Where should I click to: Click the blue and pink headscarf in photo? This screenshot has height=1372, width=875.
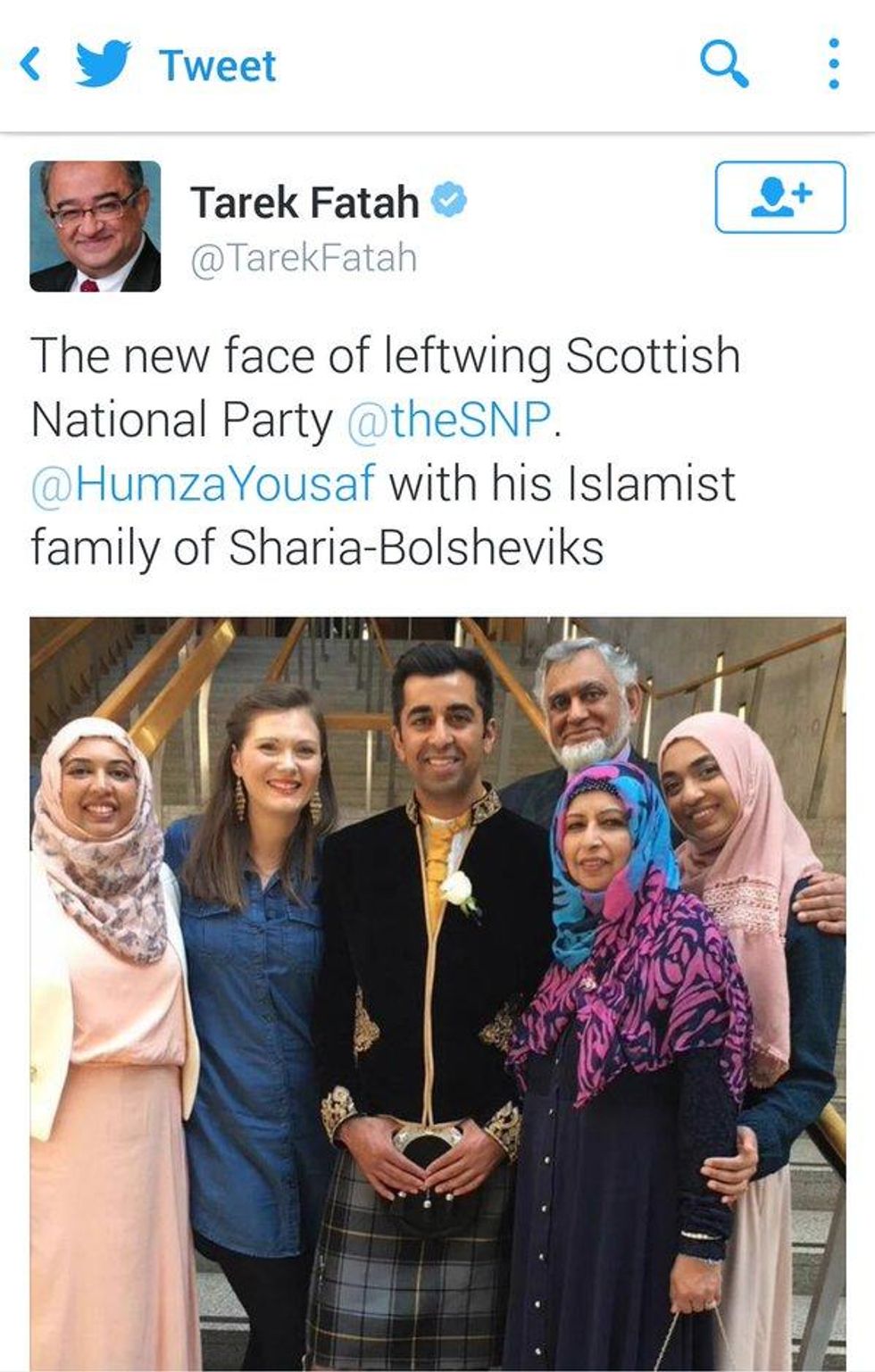pos(605,857)
